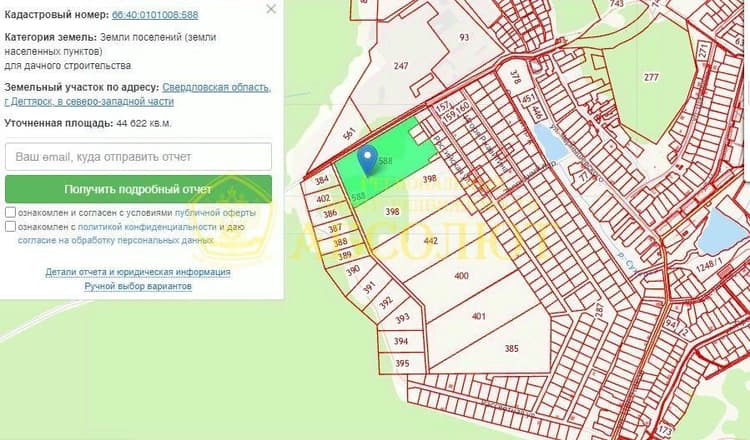This screenshot has height=440, width=750.
Task: Select parcel 247 on the map
Action: pyautogui.click(x=401, y=66)
